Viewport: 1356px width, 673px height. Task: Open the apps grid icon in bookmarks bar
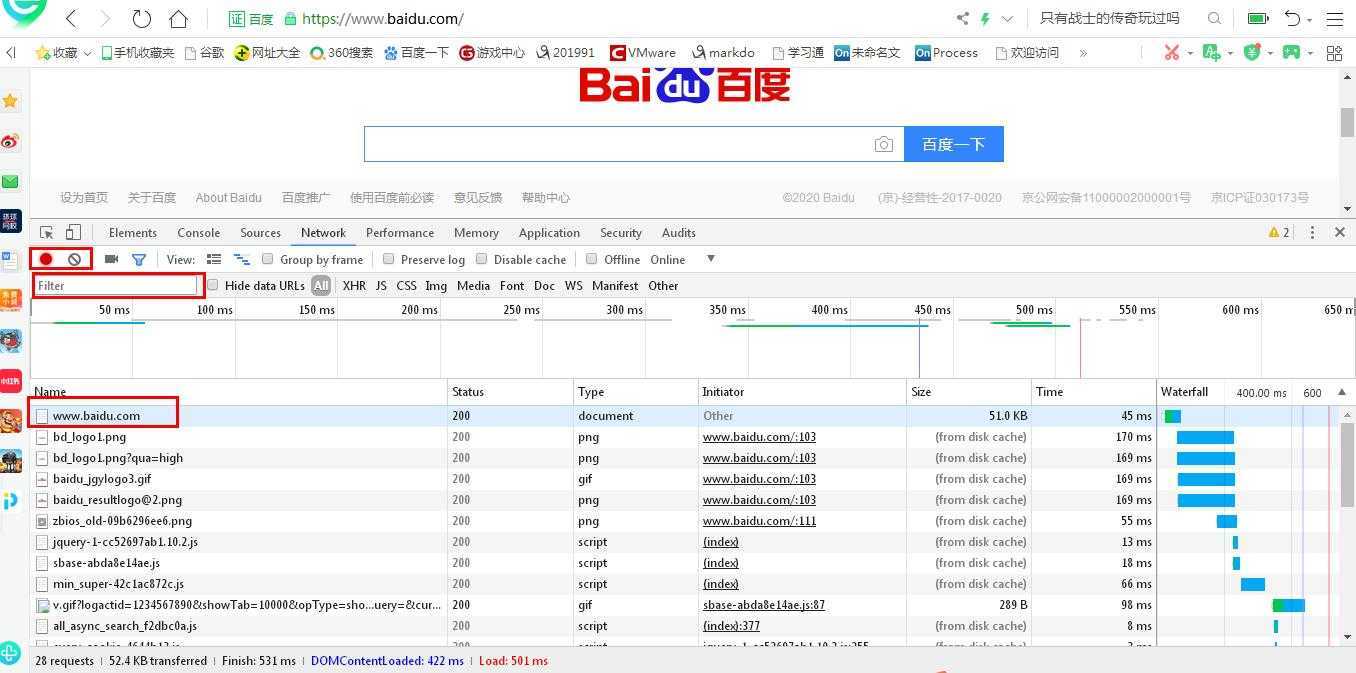[1334, 52]
